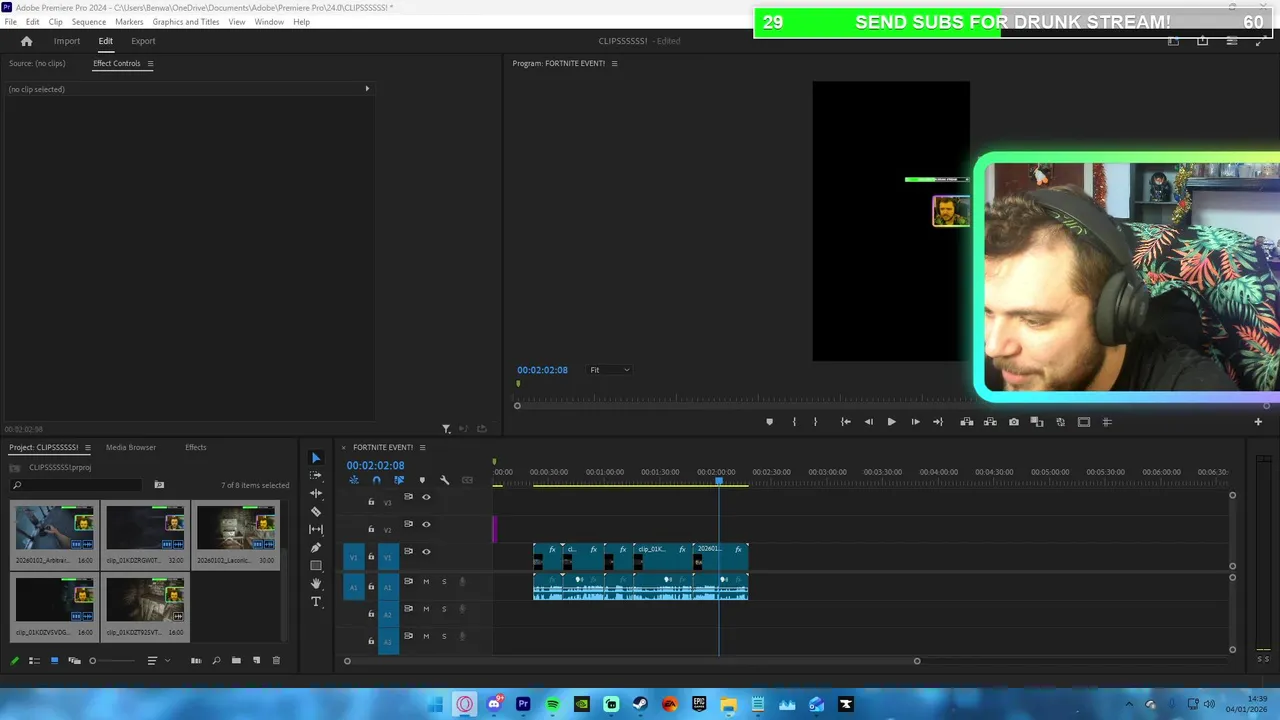This screenshot has height=720, width=1280.
Task: Open the Button Editor plus icon
Action: pyautogui.click(x=1258, y=422)
